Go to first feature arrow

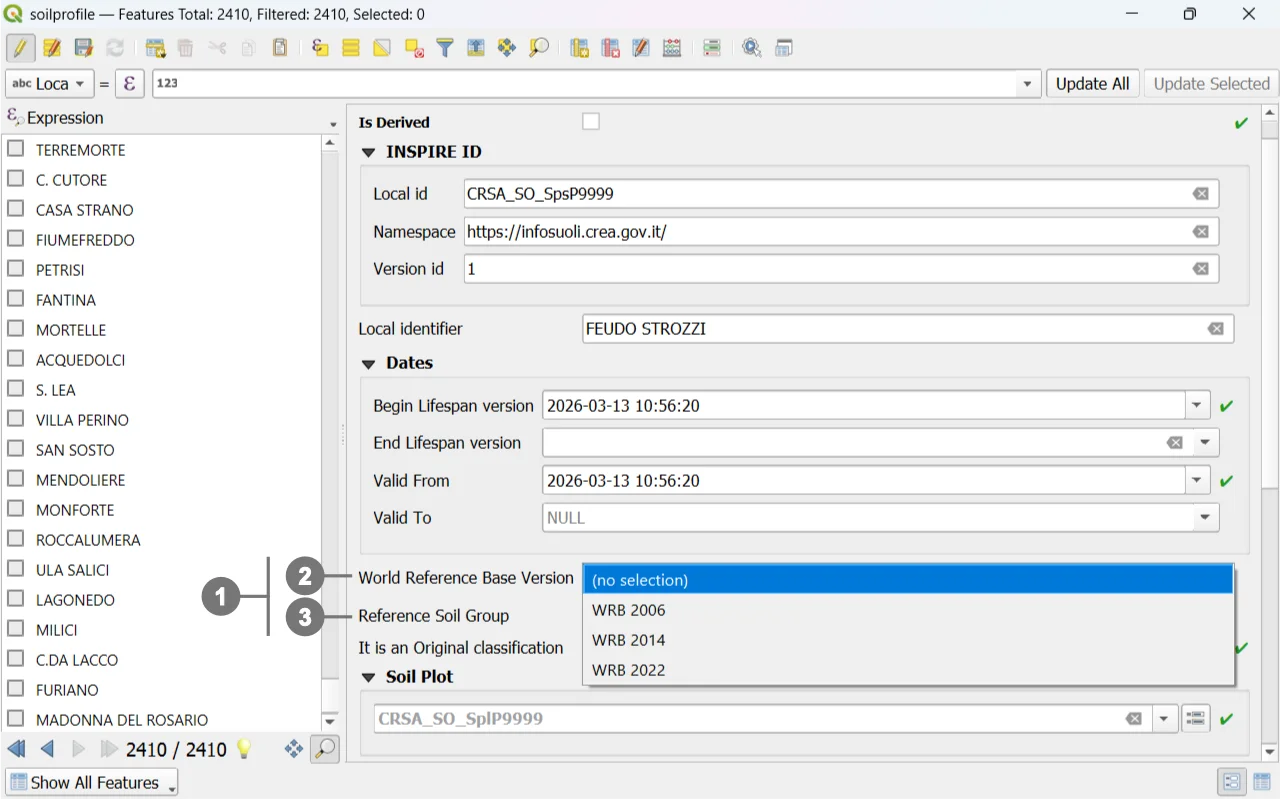coord(16,749)
